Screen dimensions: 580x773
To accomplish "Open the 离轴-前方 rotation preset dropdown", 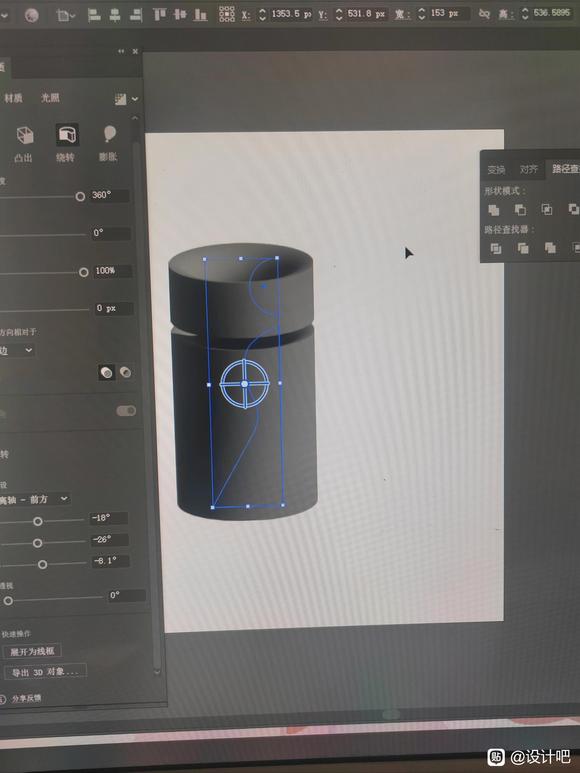I will click(34, 499).
